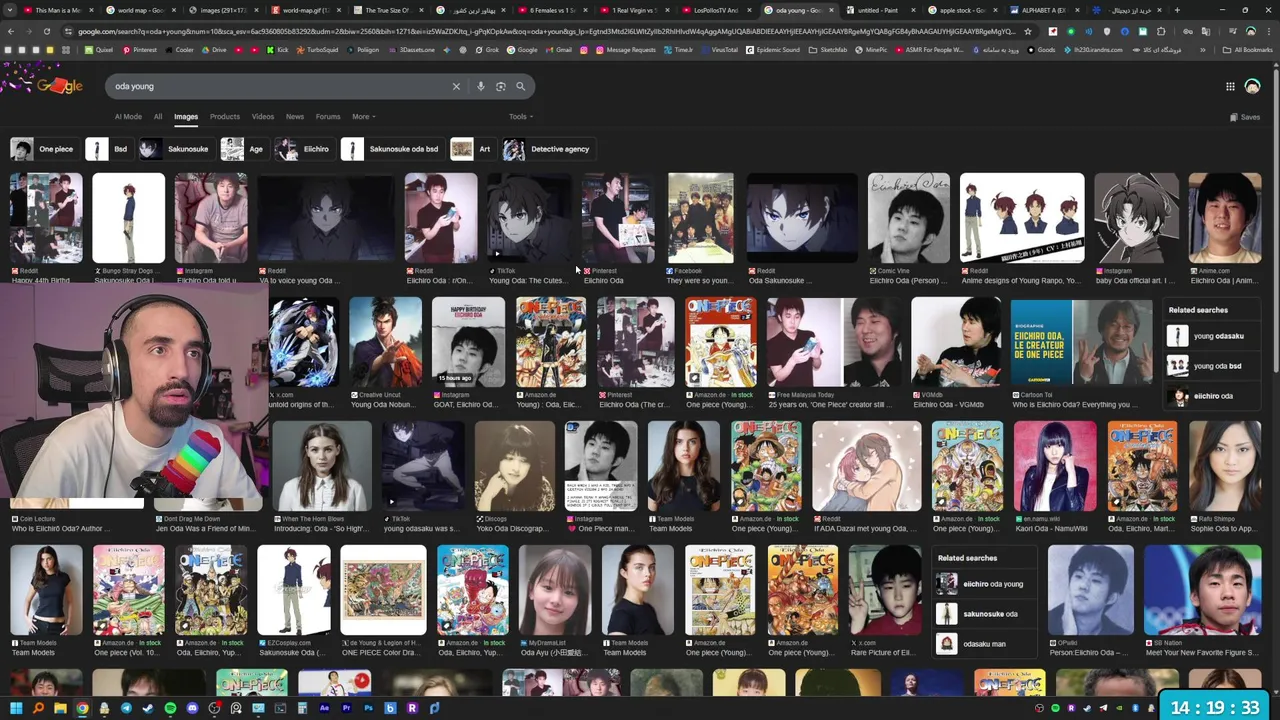
Task: Open Adobe After Effects from the taskbar
Action: pos(324,708)
